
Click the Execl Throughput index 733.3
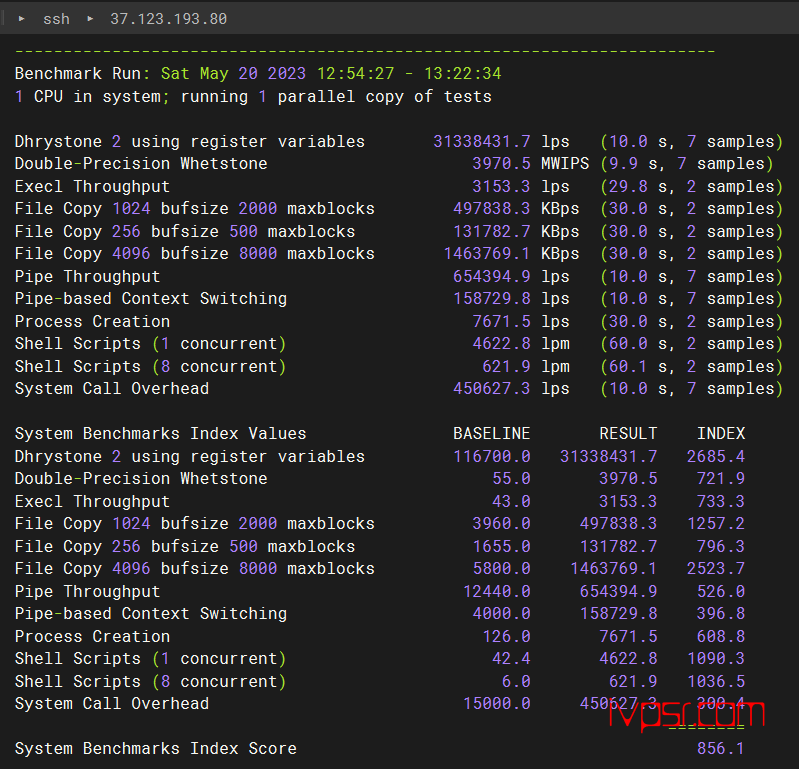tap(721, 501)
